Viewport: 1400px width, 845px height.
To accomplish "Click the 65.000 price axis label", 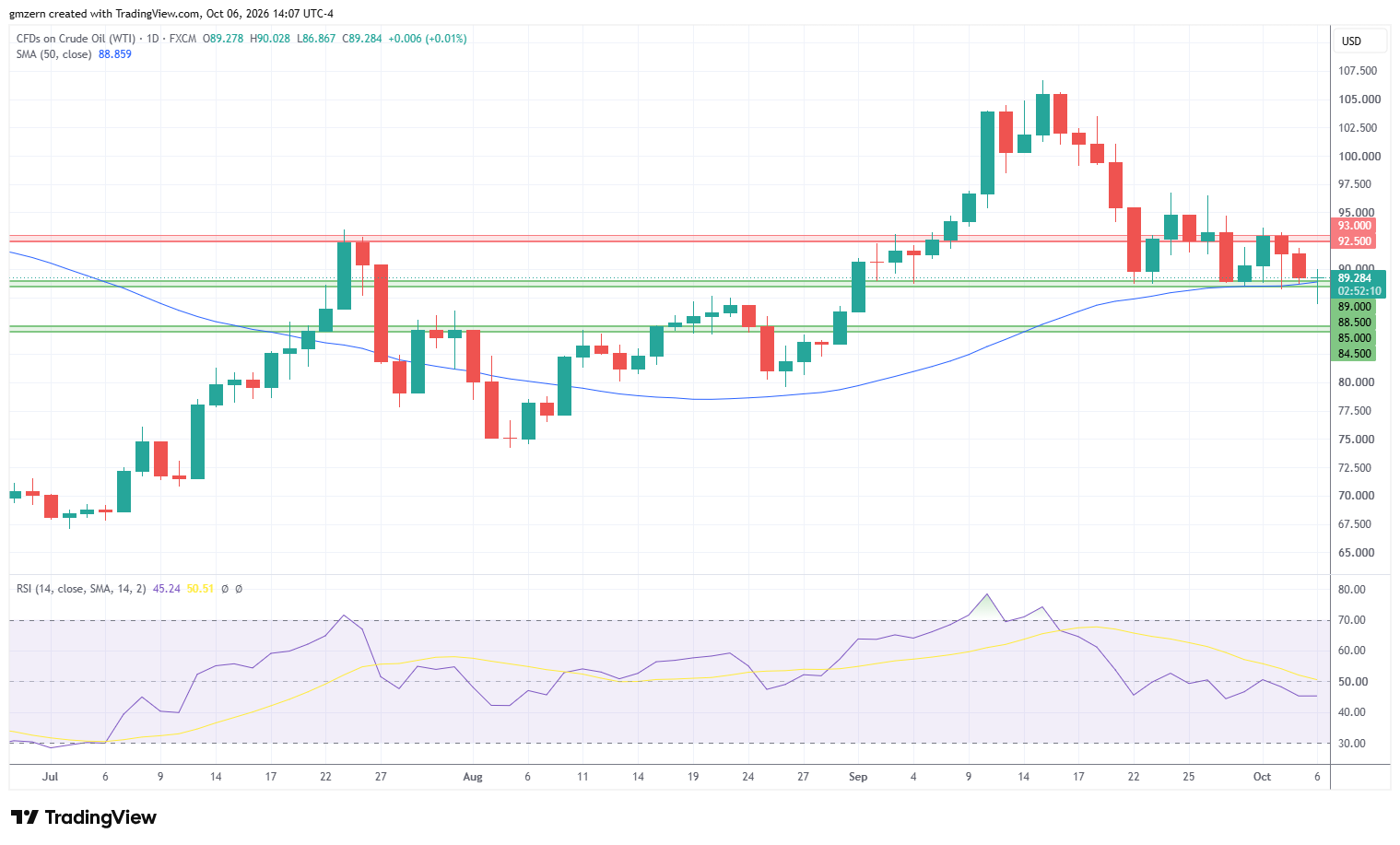I will coord(1357,553).
